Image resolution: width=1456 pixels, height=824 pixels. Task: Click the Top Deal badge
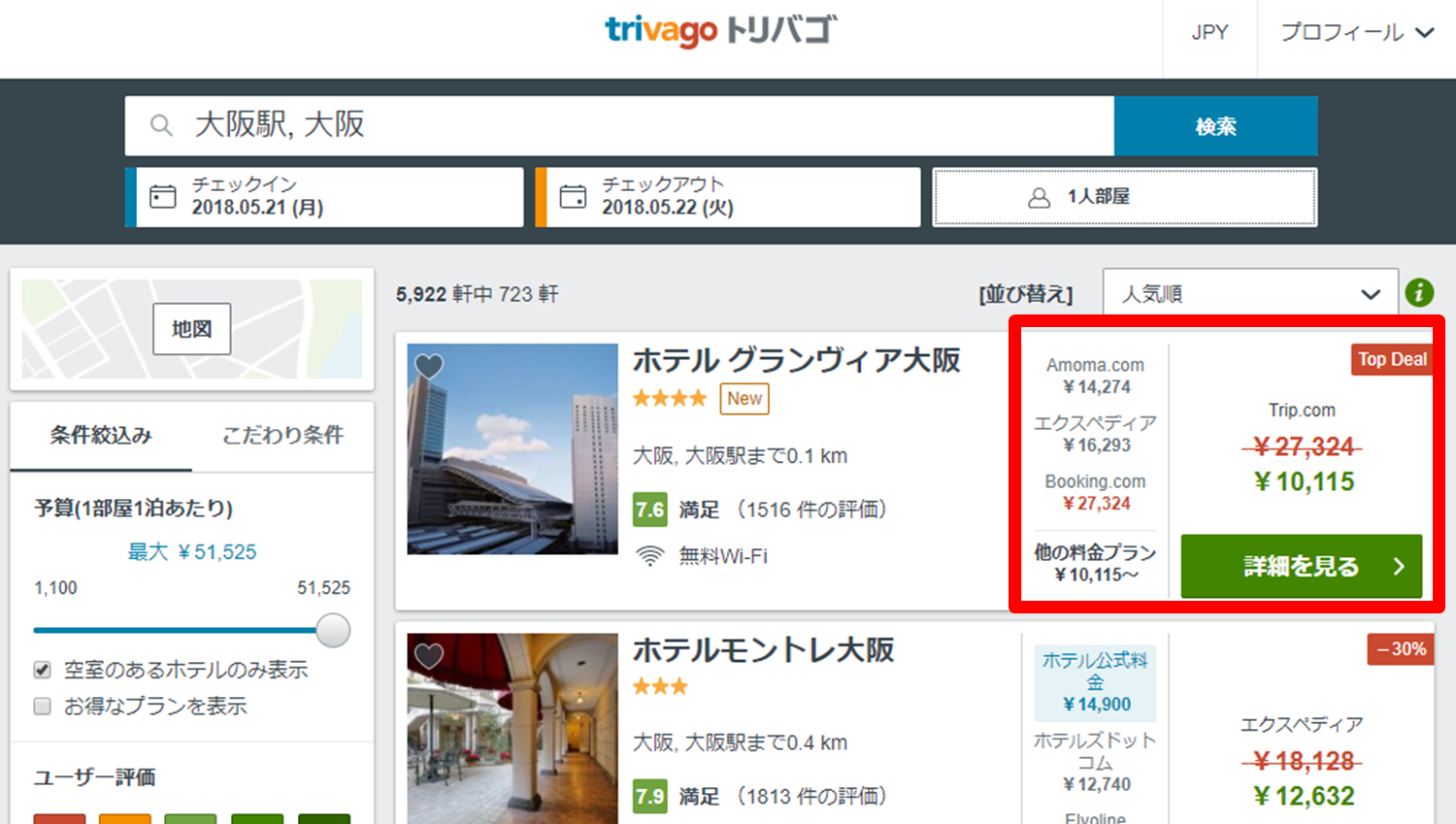tap(1391, 359)
